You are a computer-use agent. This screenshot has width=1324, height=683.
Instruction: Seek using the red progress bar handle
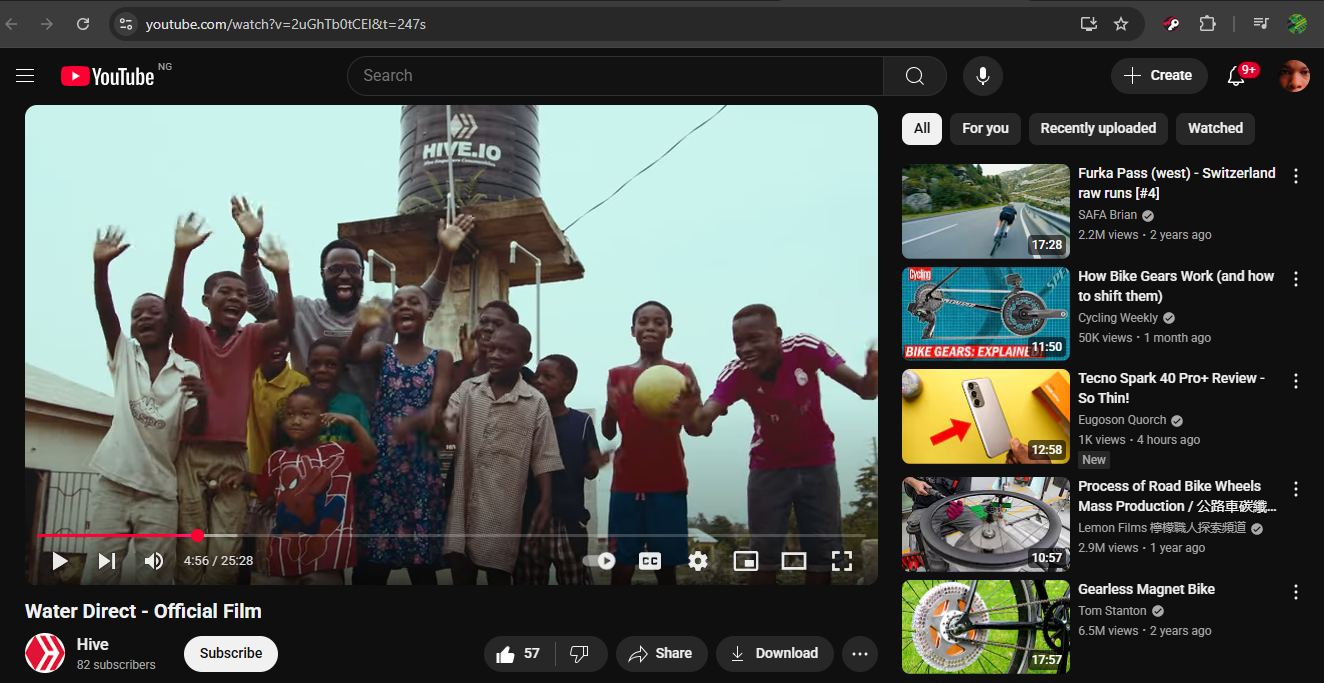click(198, 536)
